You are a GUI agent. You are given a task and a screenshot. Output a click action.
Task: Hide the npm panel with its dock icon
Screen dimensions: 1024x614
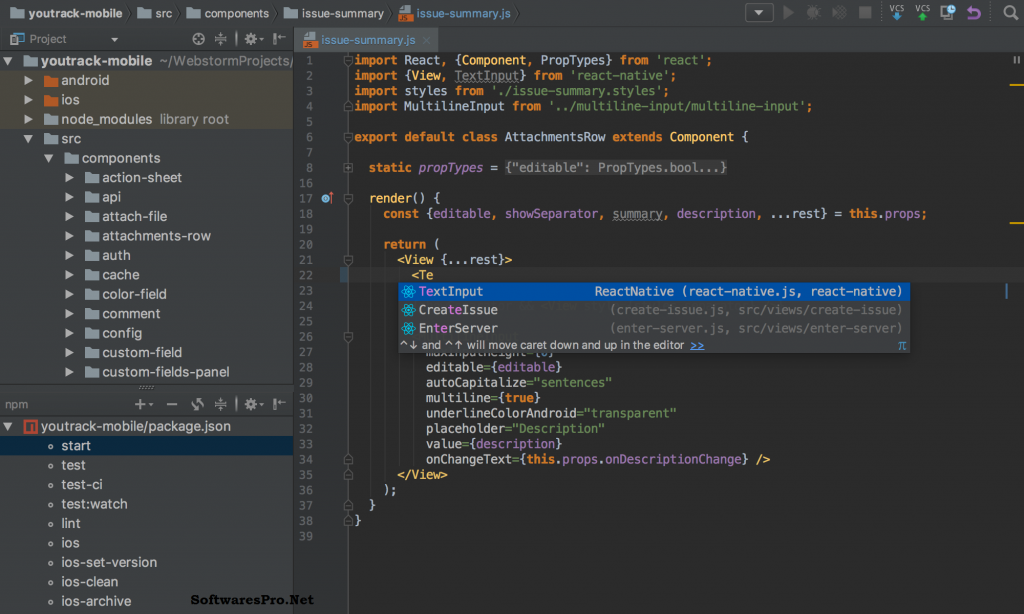[x=280, y=405]
